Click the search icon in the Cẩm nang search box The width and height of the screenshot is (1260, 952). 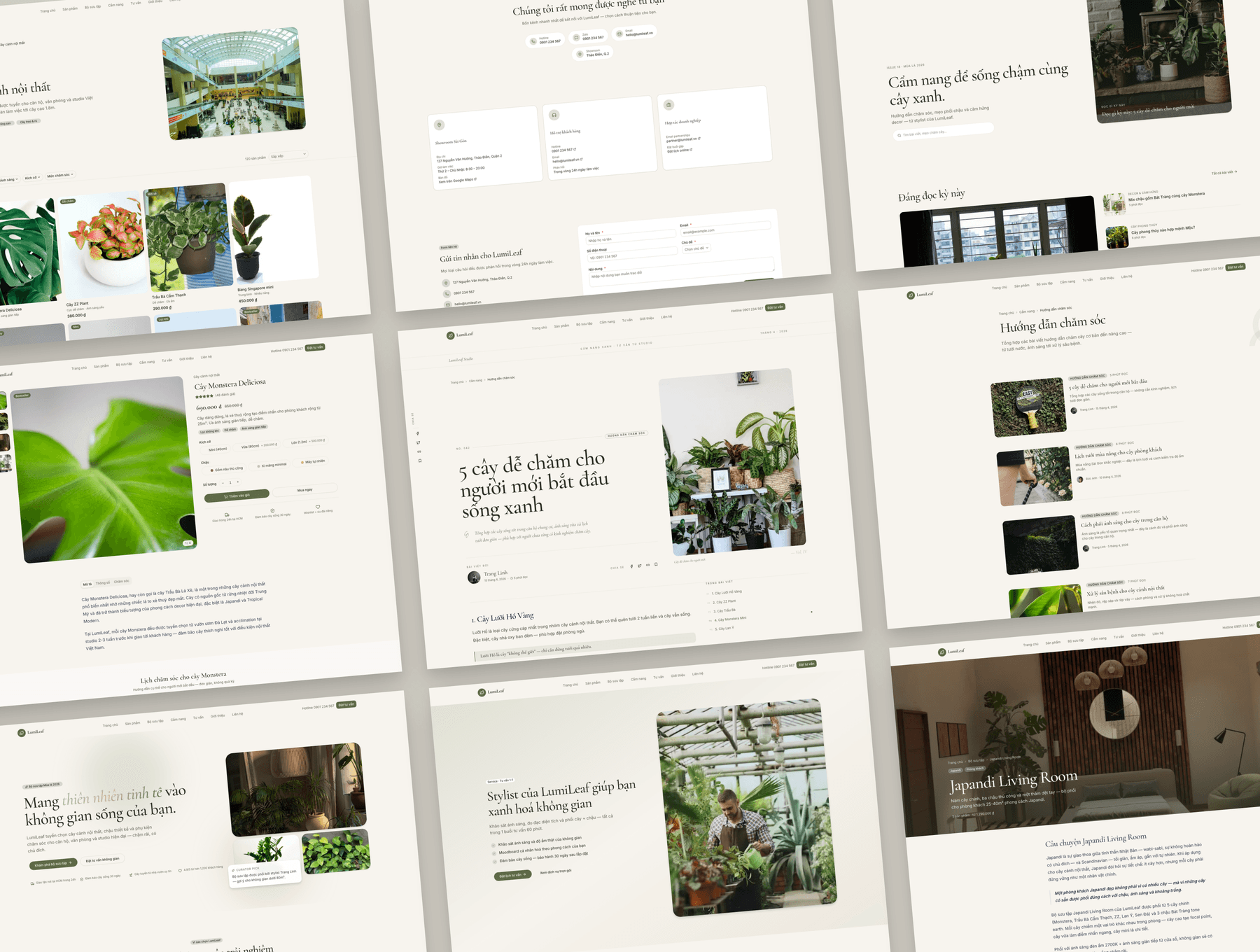[899, 135]
